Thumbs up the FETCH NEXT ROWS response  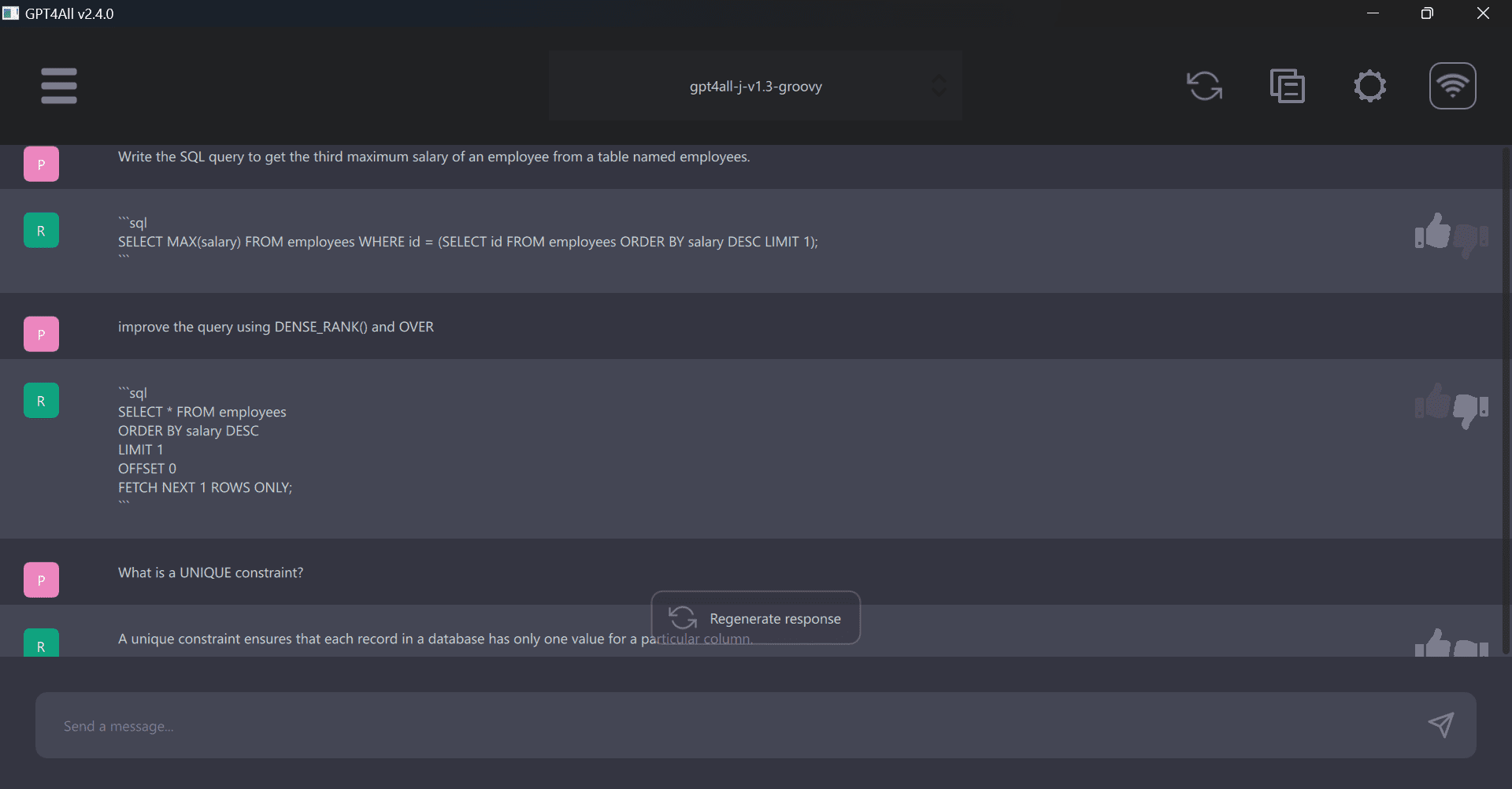pos(1432,401)
